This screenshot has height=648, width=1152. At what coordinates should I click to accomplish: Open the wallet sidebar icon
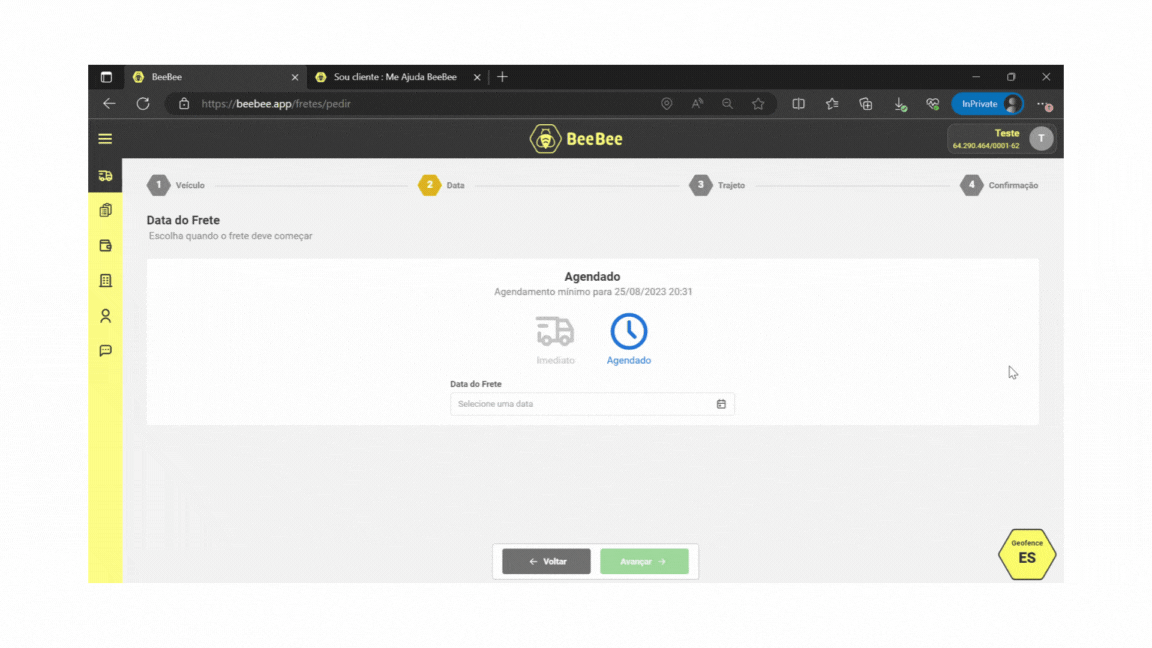106,245
